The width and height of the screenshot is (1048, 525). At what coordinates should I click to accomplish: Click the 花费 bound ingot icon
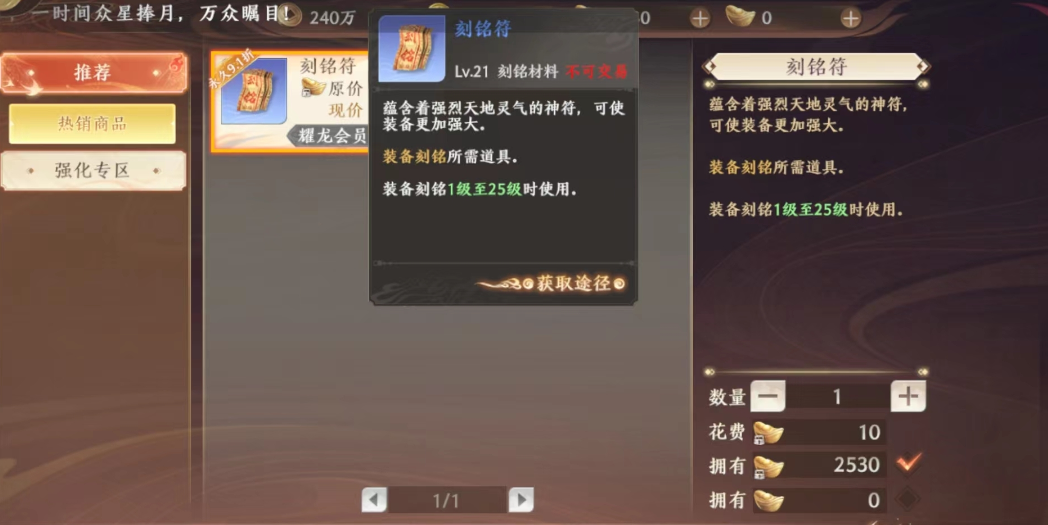[x=768, y=433]
